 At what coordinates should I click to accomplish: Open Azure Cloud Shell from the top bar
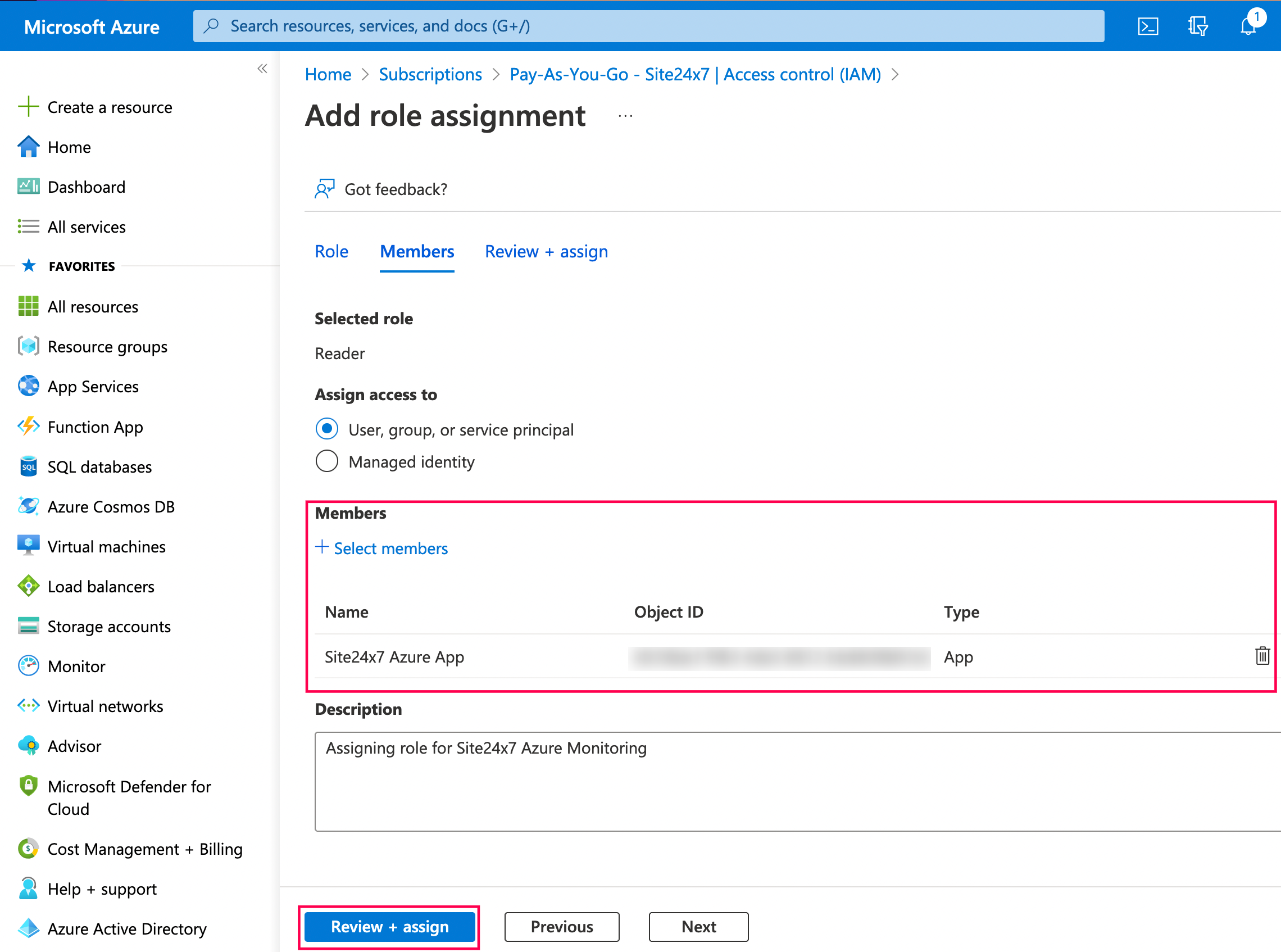(1148, 26)
